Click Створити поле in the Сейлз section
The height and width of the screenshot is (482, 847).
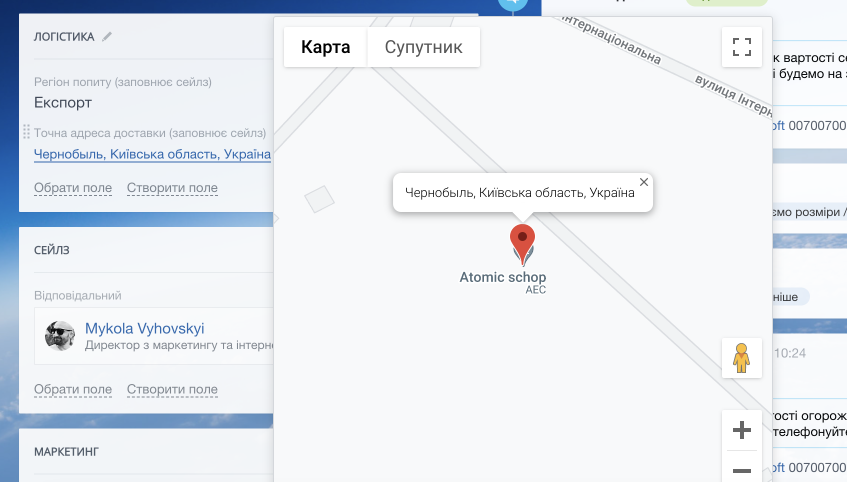click(x=172, y=389)
